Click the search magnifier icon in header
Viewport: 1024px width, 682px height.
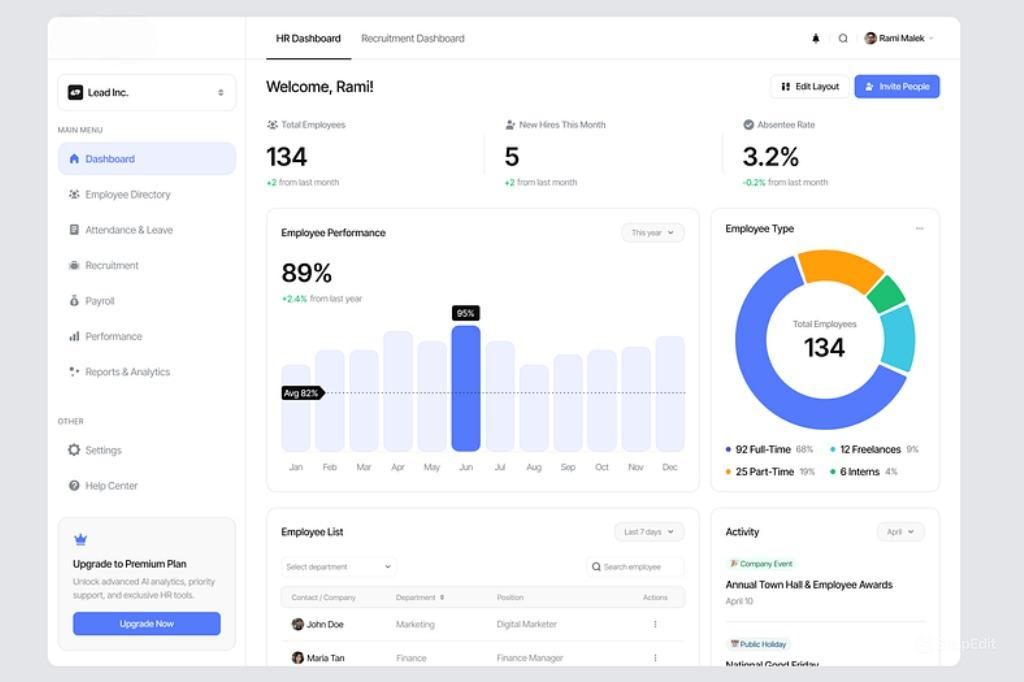843,39
